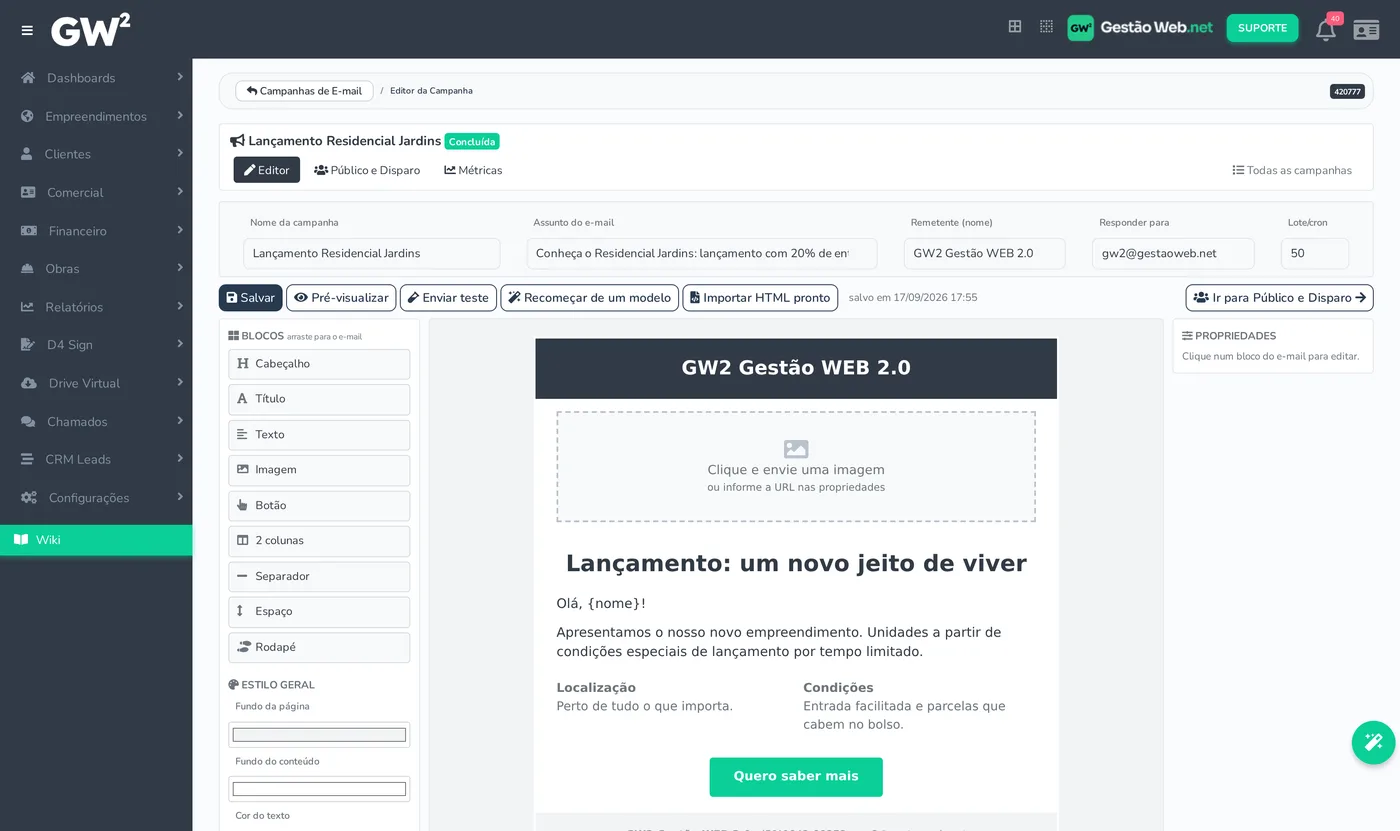Image resolution: width=1400 pixels, height=831 pixels.
Task: Click Recomeçar de um modelo button
Action: pos(590,298)
